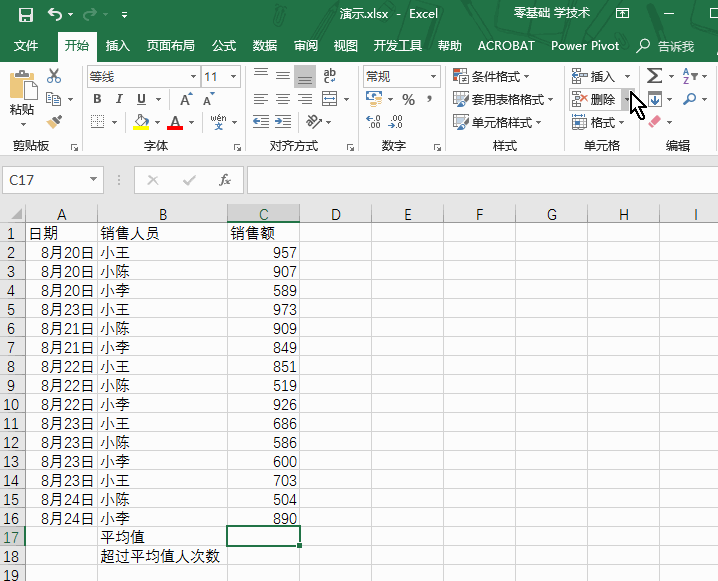
Task: Click the Insert Function fx button
Action: (x=225, y=179)
